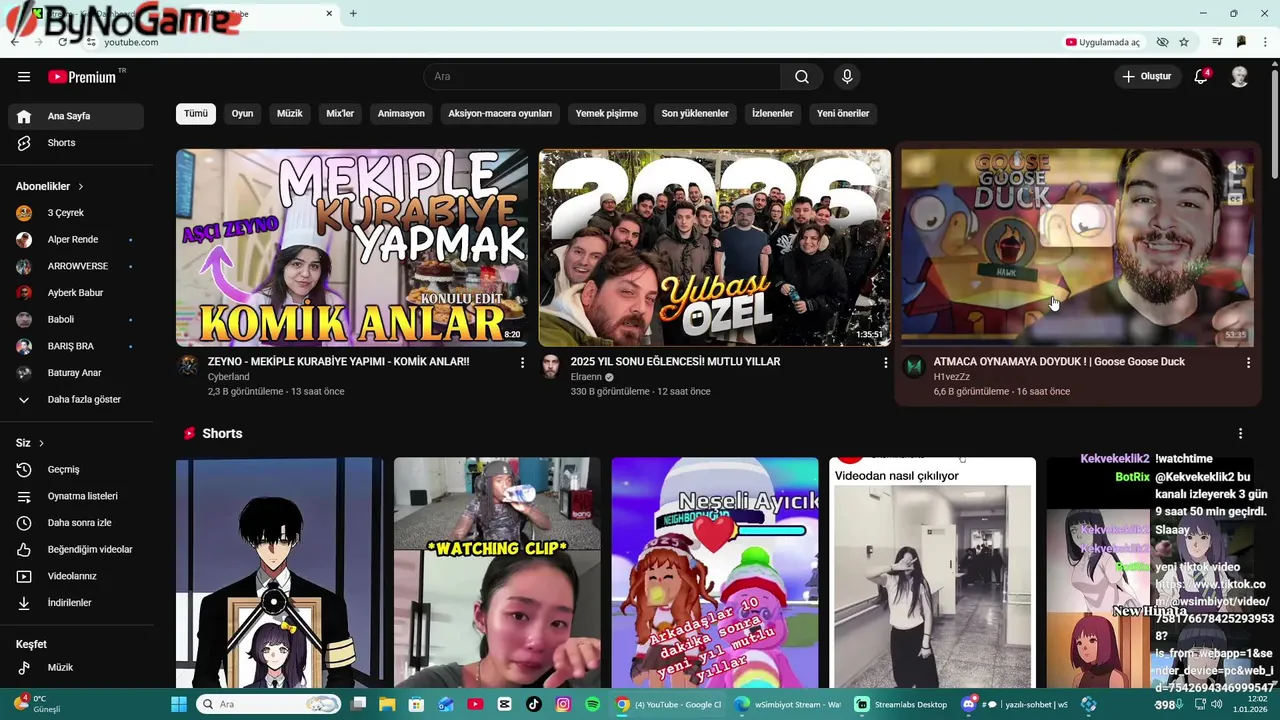Screen dimensions: 1280x720
Task: Open Instagram from the taskbar
Action: tap(563, 704)
